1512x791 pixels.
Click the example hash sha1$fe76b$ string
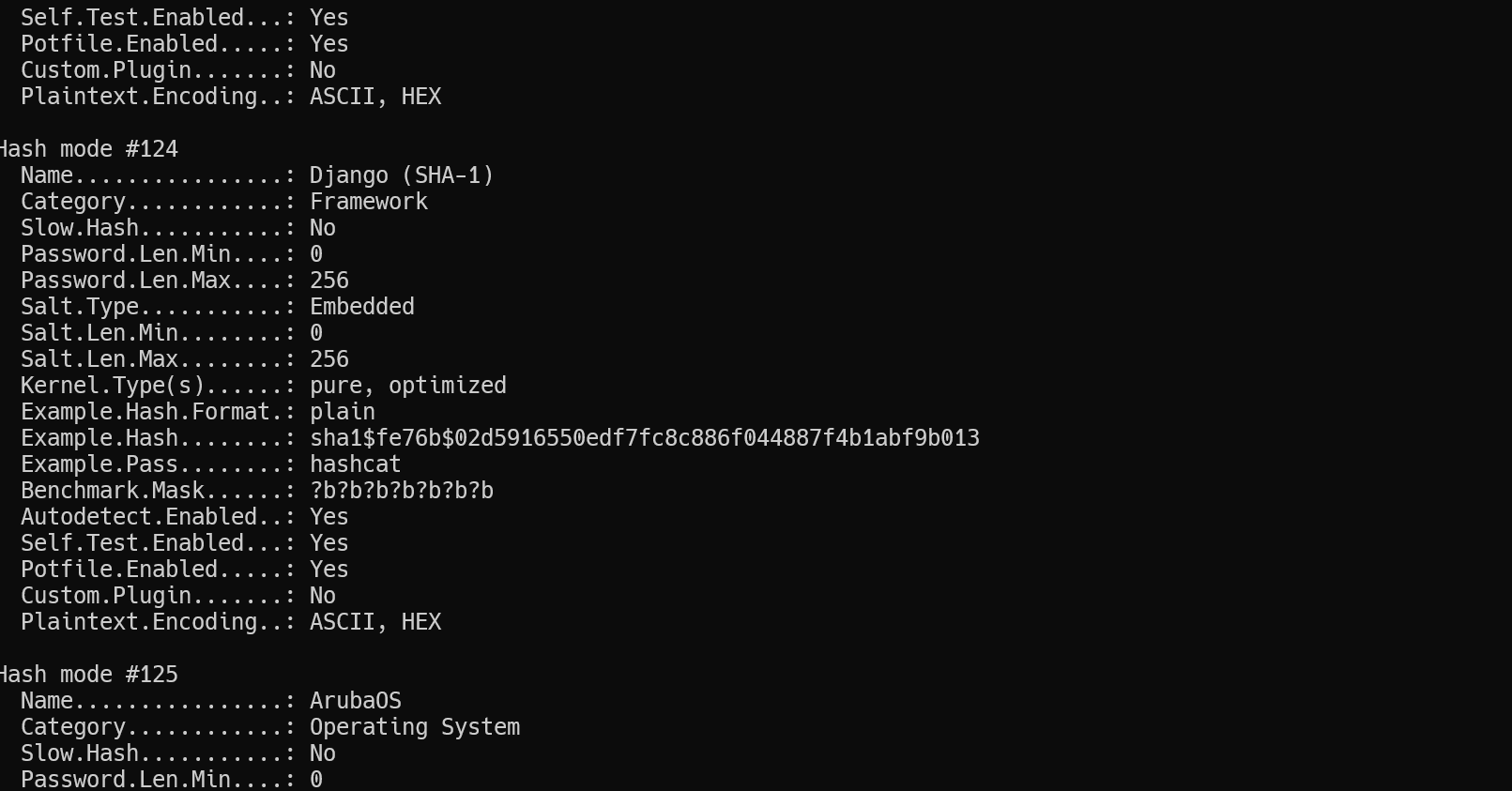pyautogui.click(x=645, y=438)
